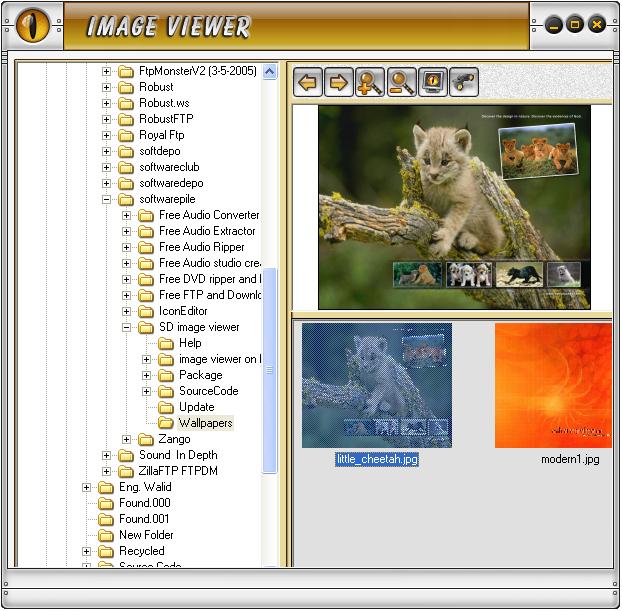This screenshot has height=611, width=622.
Task: Select the little_cheetah.jpg filename label
Action: pos(377,459)
